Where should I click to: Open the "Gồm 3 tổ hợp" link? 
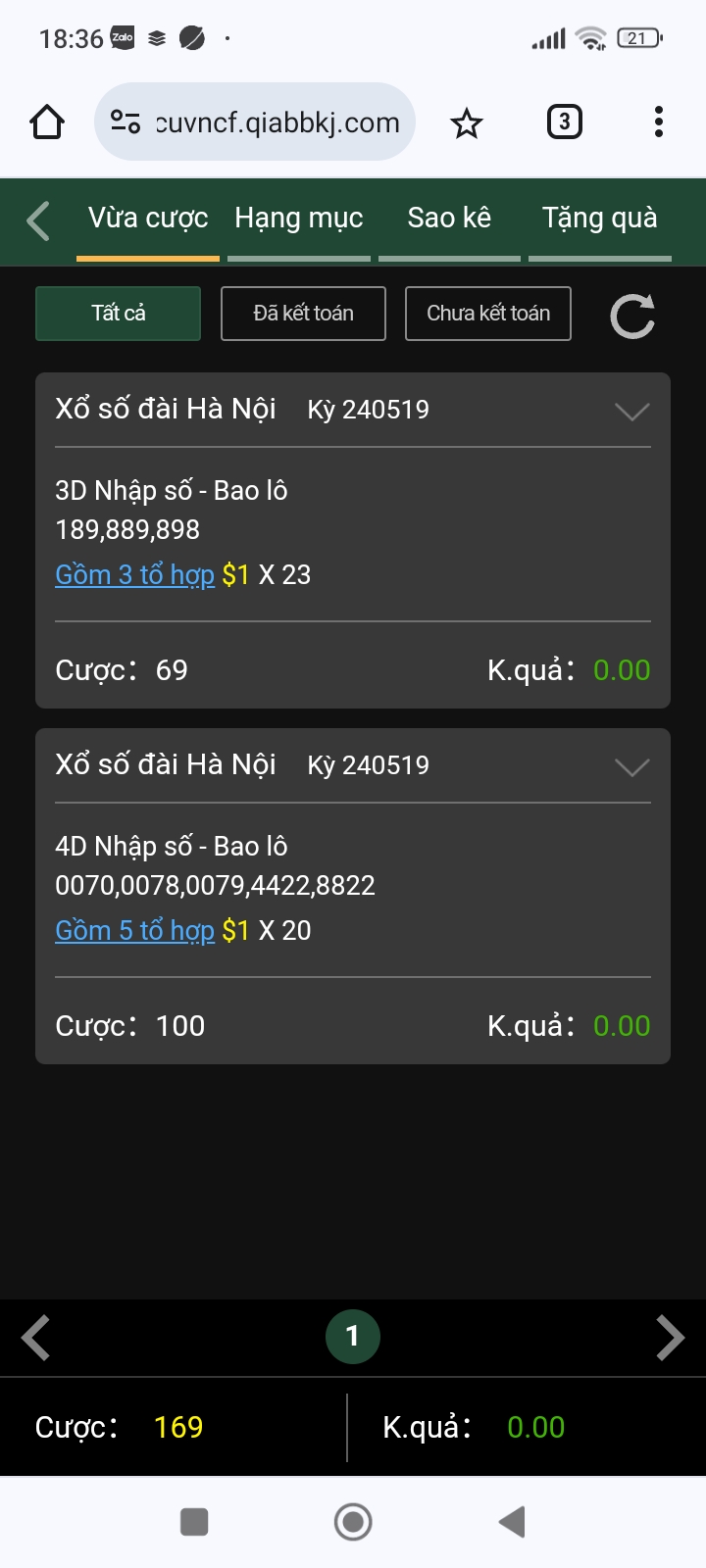pos(135,575)
